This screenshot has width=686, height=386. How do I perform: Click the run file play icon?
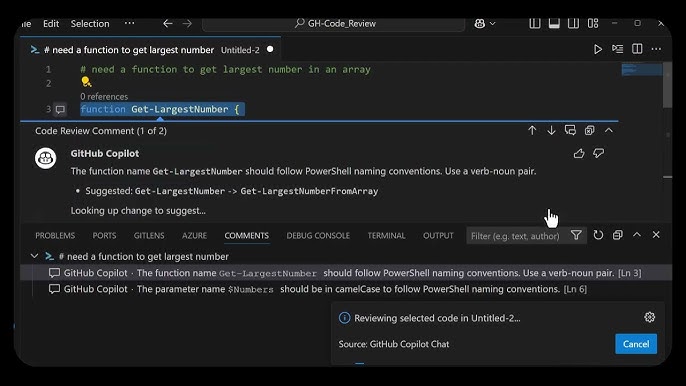coord(598,49)
